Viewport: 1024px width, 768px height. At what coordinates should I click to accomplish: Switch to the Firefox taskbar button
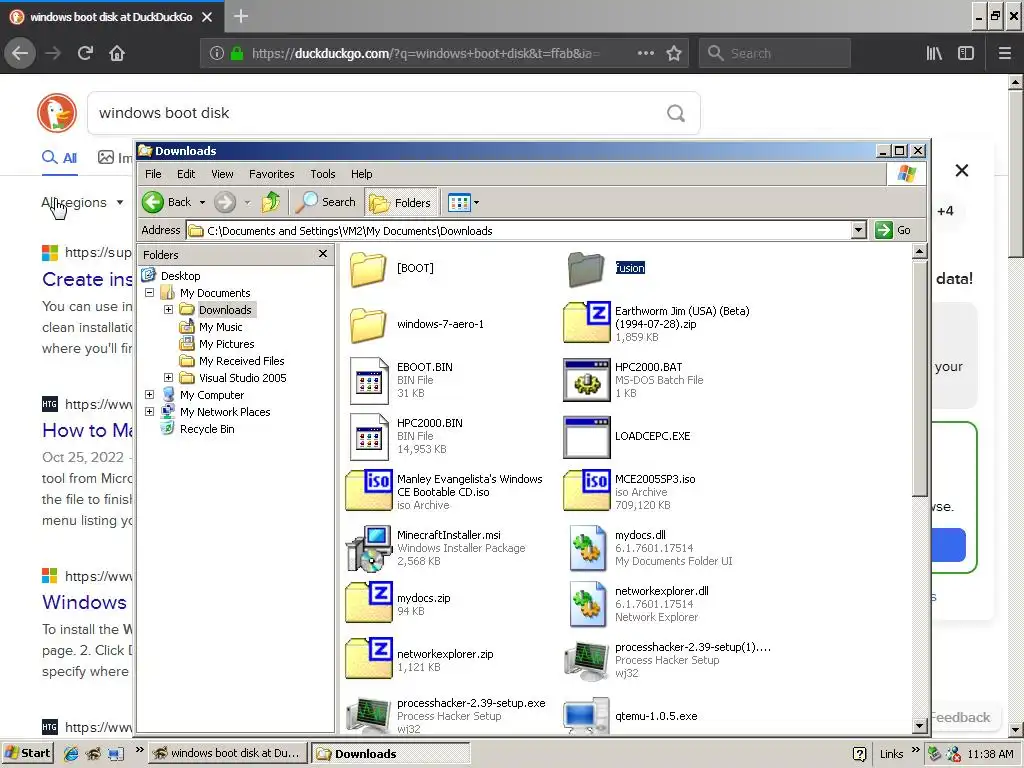coord(227,753)
